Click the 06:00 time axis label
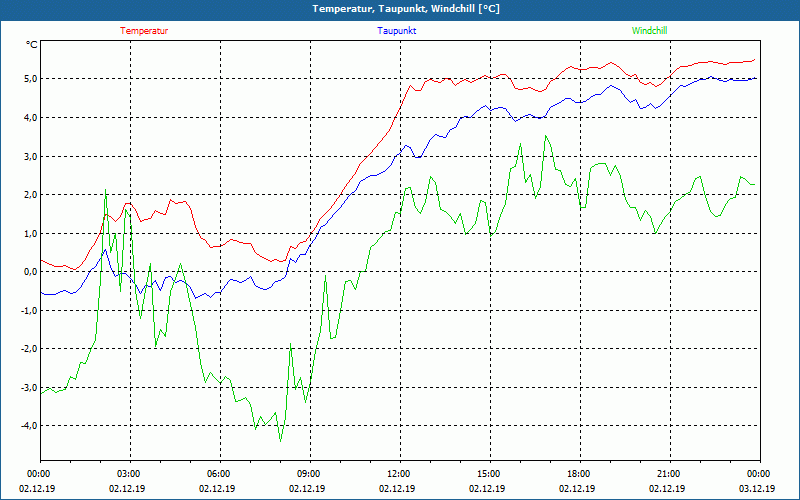 (x=220, y=474)
